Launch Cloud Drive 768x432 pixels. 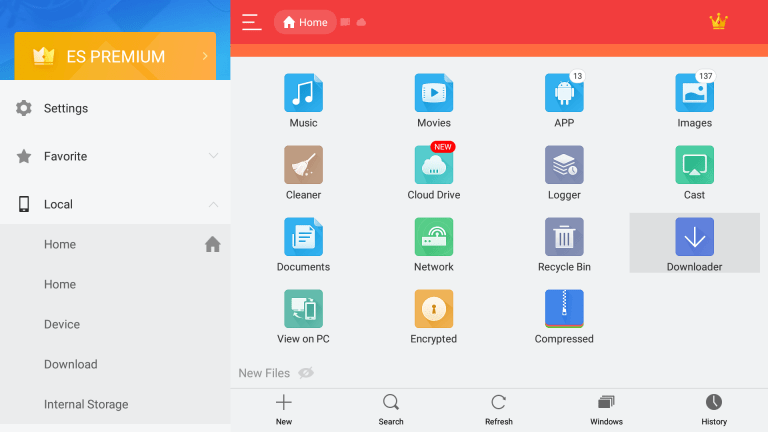433,172
